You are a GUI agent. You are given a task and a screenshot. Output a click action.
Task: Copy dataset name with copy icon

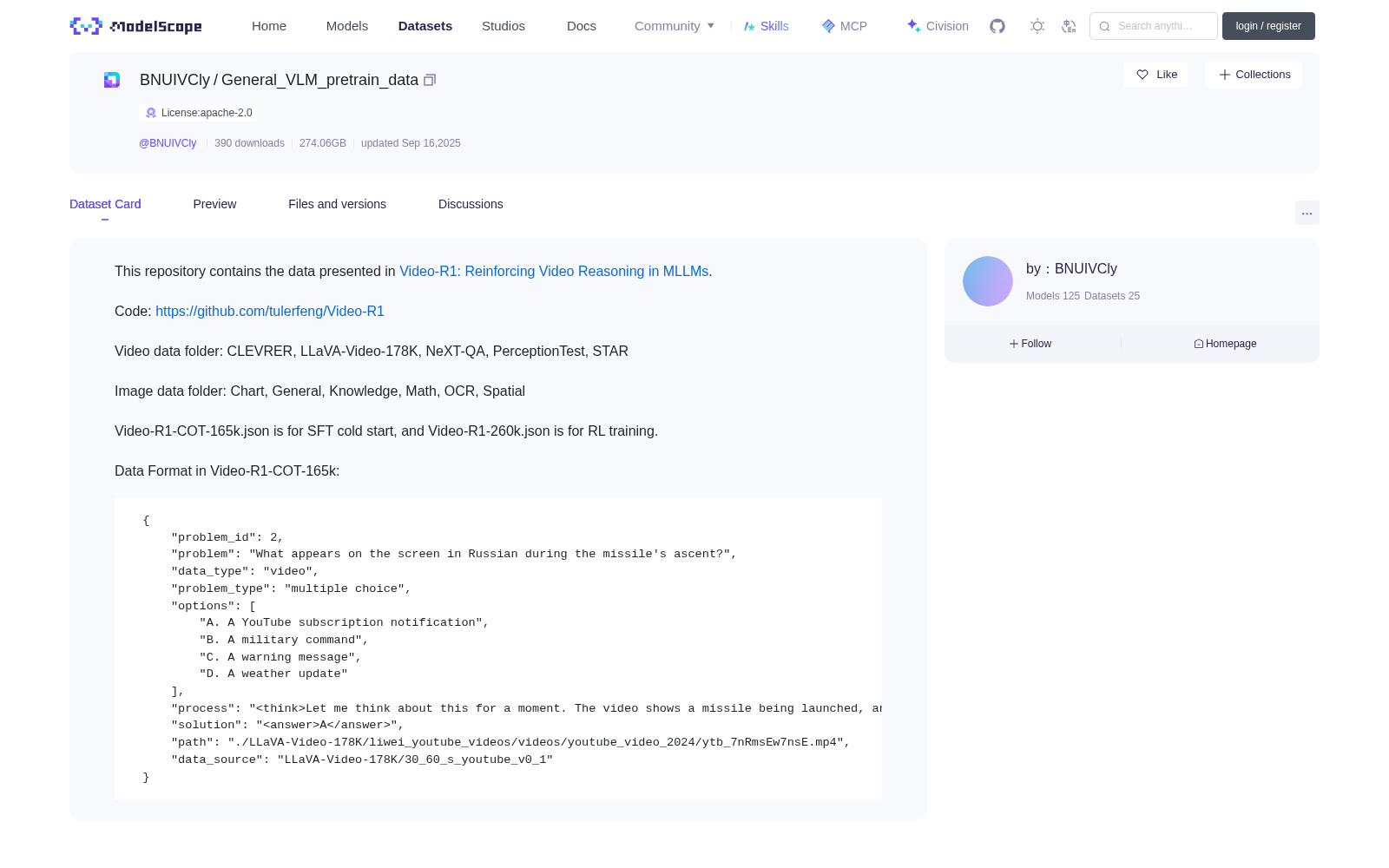[430, 80]
